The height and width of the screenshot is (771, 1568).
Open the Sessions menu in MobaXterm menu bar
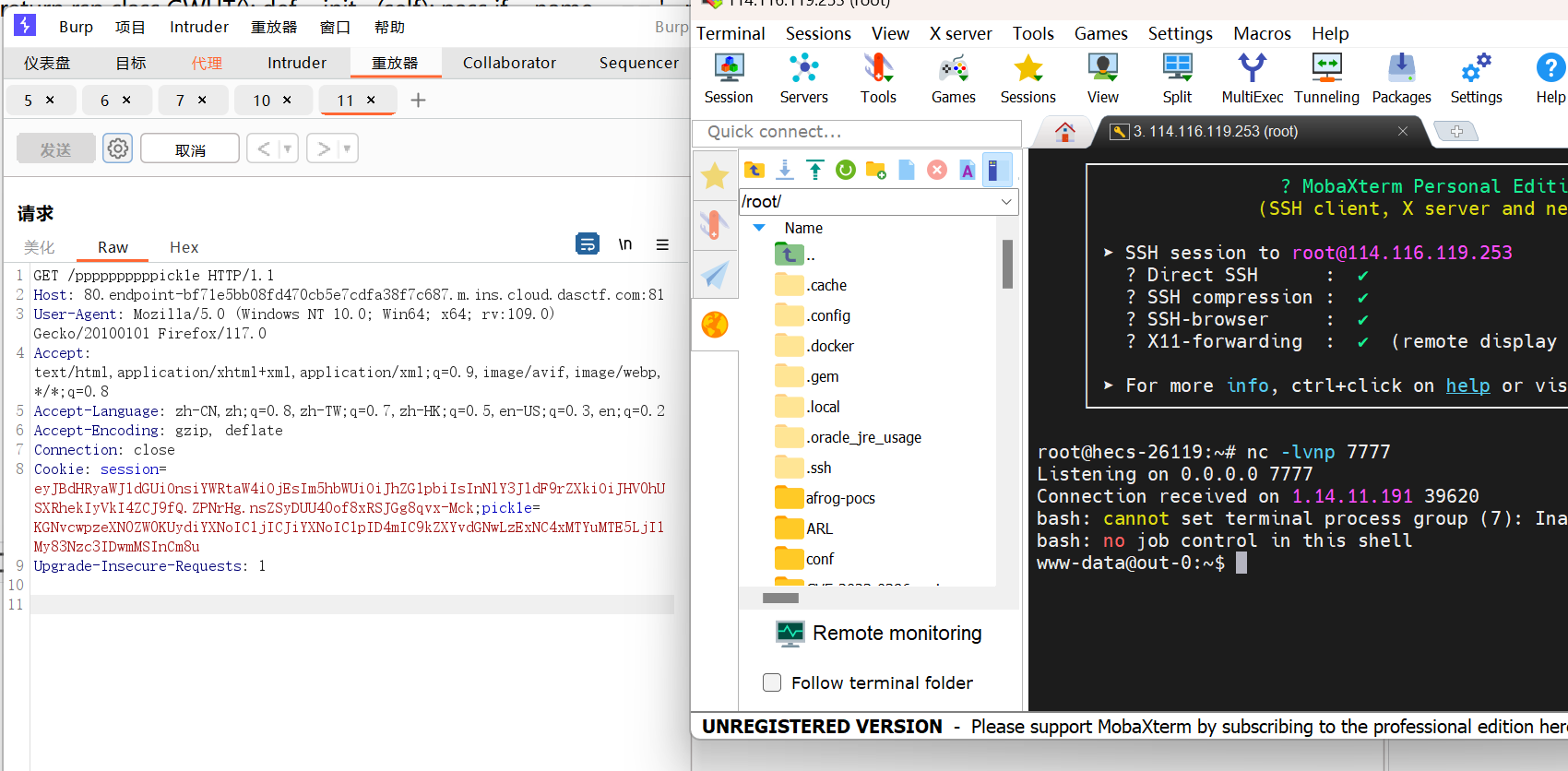tap(818, 33)
